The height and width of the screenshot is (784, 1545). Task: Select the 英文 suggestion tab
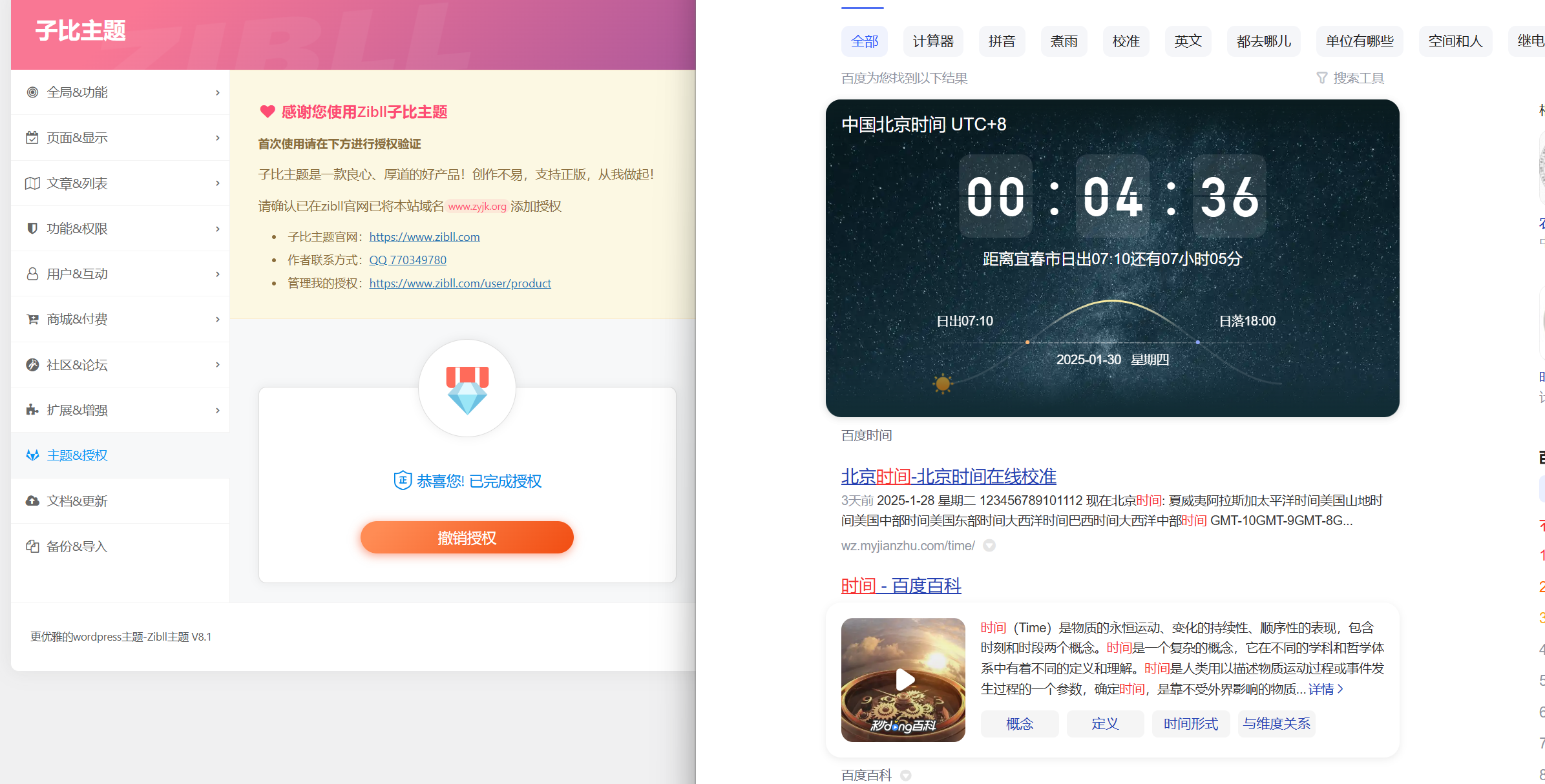pyautogui.click(x=1188, y=41)
